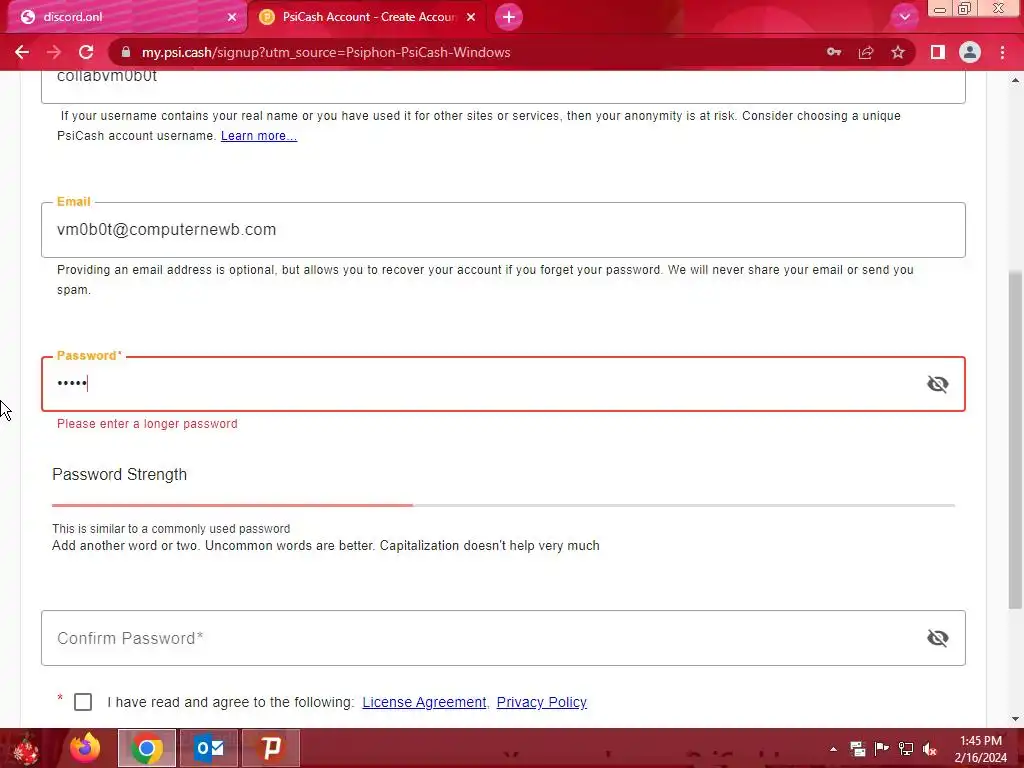Share this page via share icon

(x=866, y=52)
